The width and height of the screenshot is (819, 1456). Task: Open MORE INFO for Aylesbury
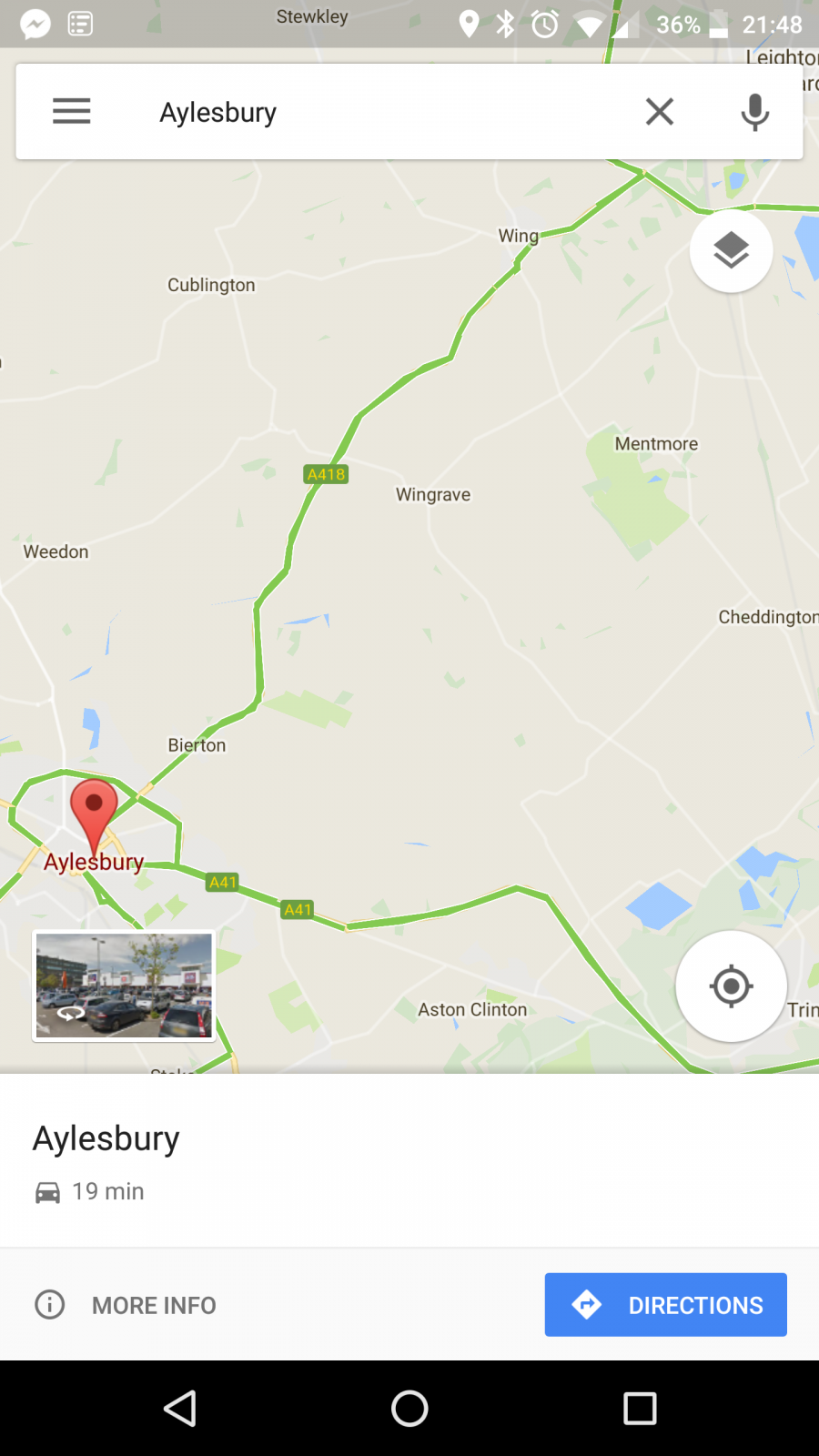[126, 1305]
